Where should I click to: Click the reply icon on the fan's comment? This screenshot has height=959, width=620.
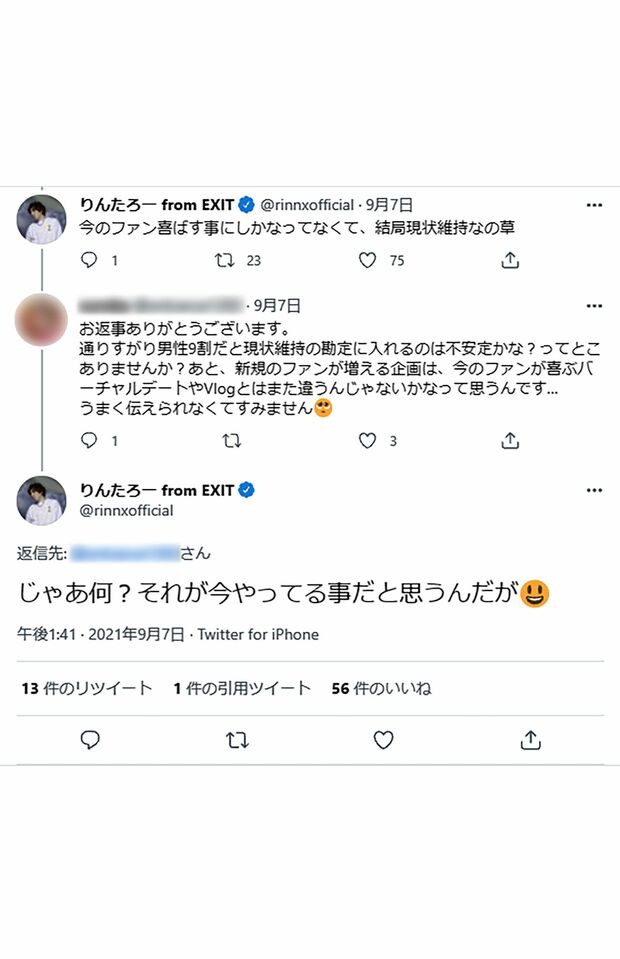point(91,440)
